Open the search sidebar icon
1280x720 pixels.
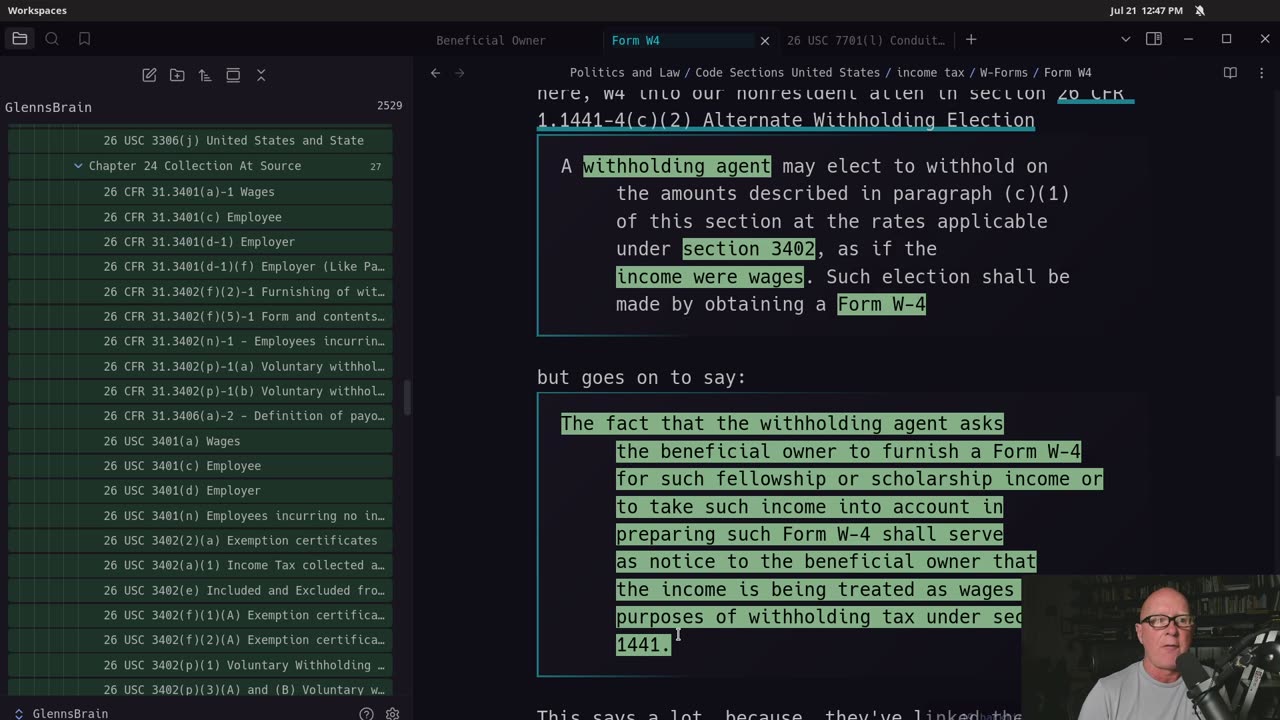coord(52,39)
